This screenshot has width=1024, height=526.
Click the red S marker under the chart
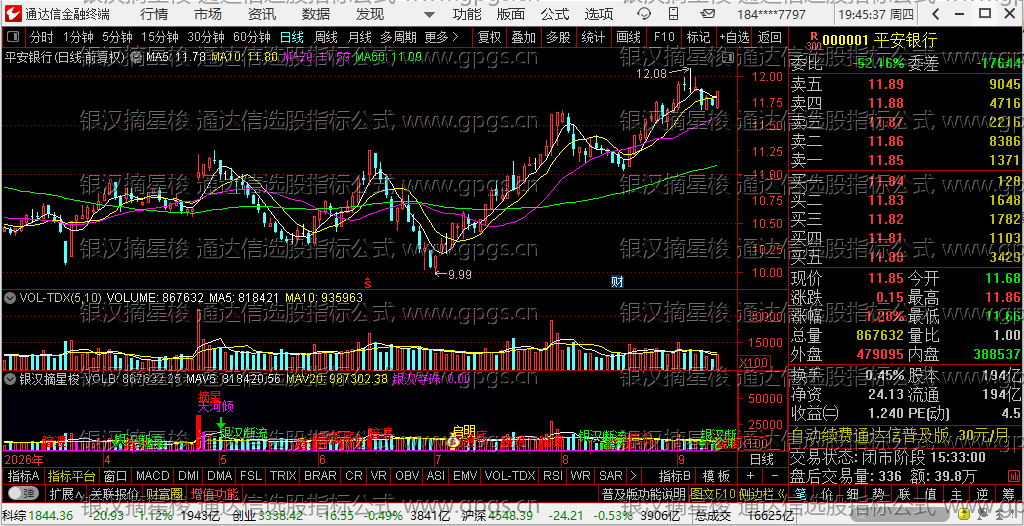click(368, 282)
